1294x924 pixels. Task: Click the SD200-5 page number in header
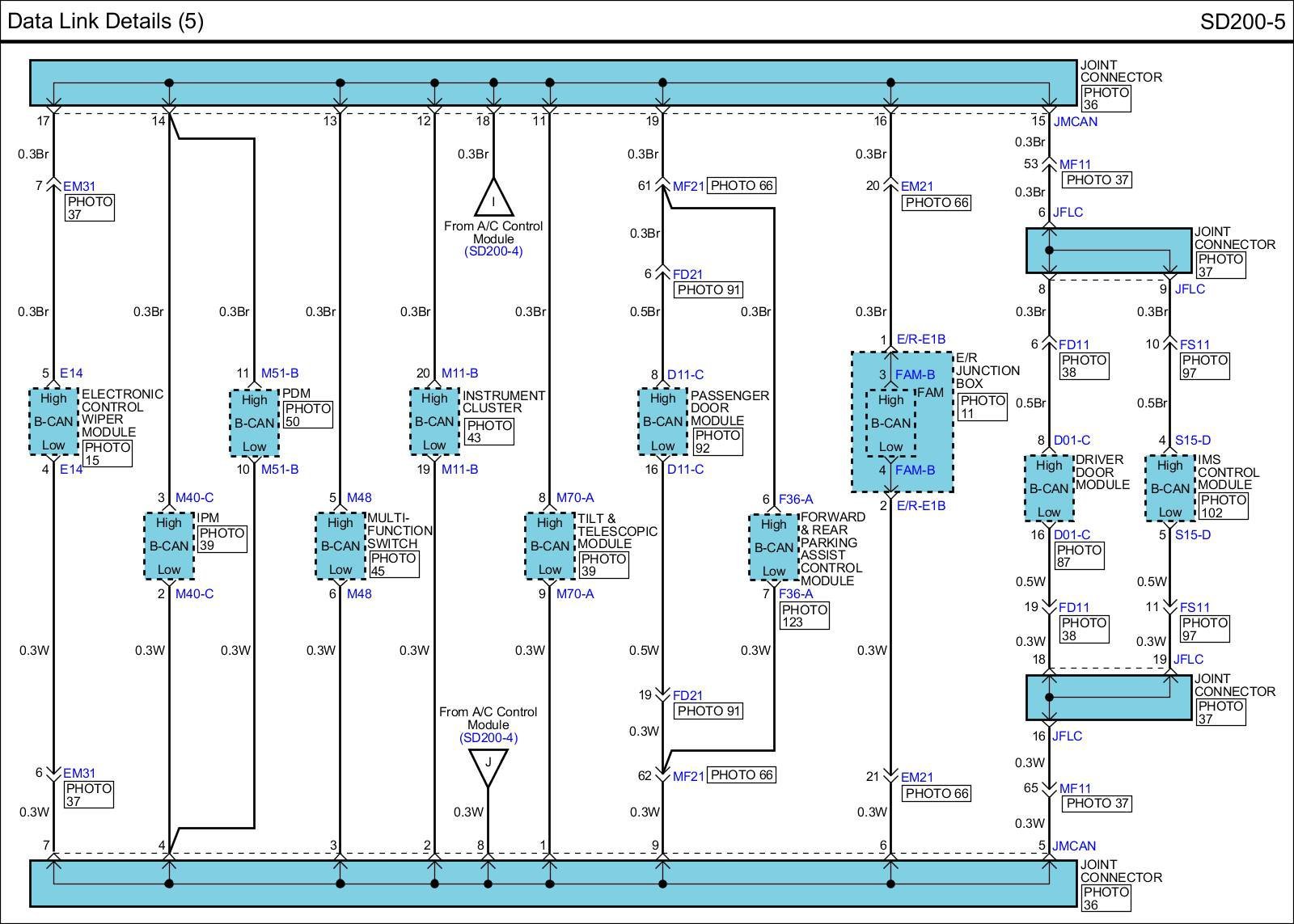(x=1241, y=22)
